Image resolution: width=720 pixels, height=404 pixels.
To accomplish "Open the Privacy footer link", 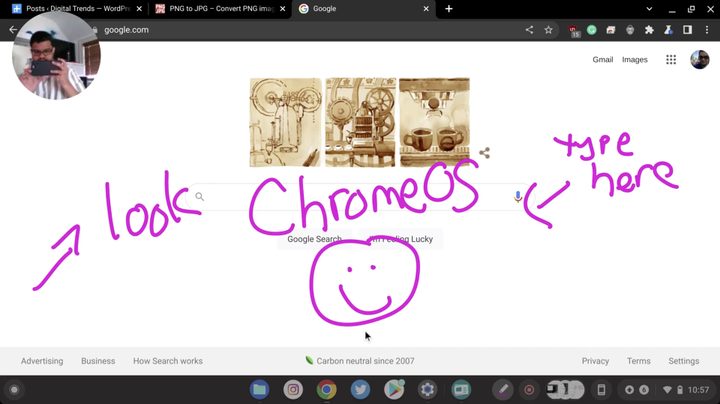I will click(595, 361).
